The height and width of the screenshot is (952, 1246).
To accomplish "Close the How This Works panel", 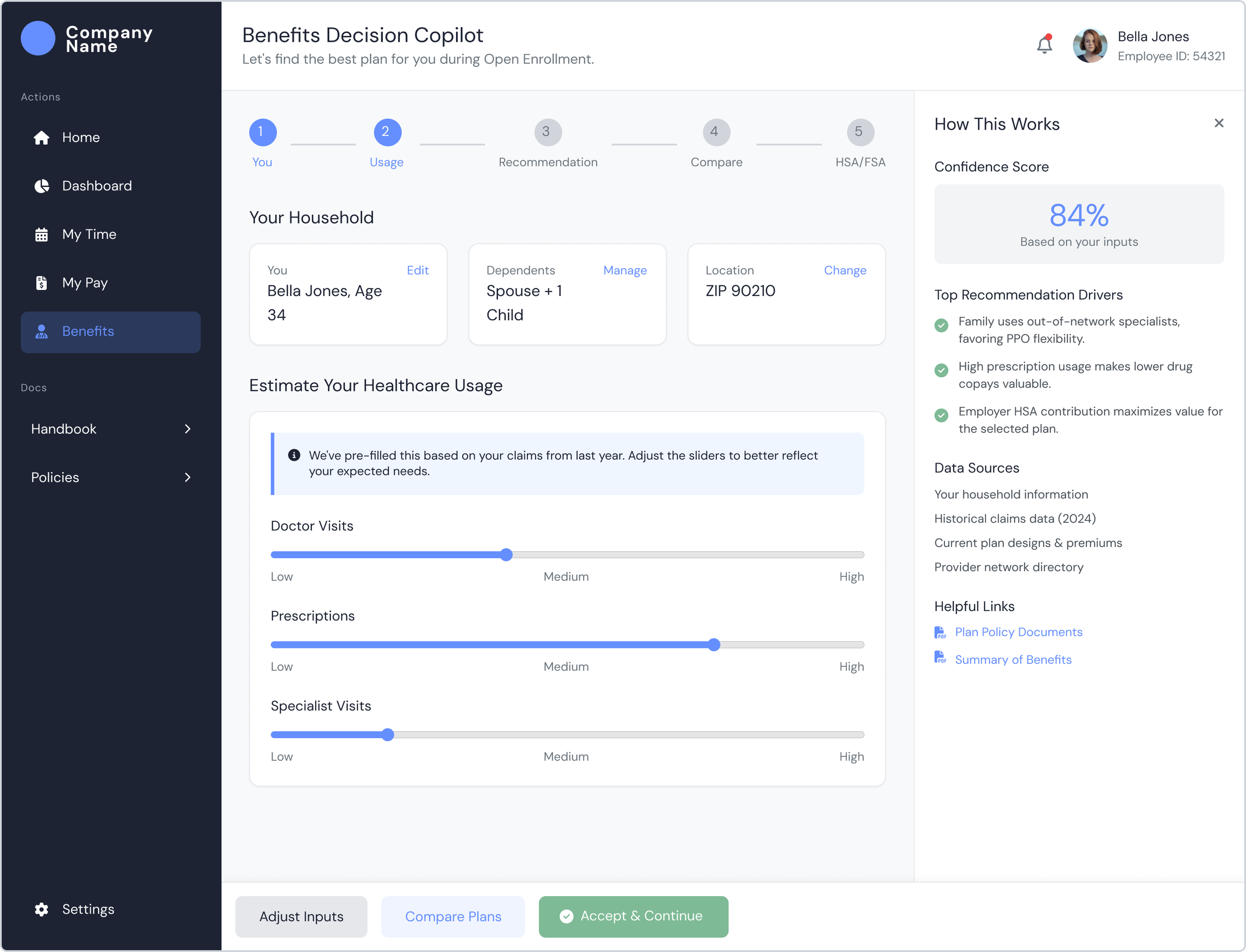I will [x=1219, y=124].
